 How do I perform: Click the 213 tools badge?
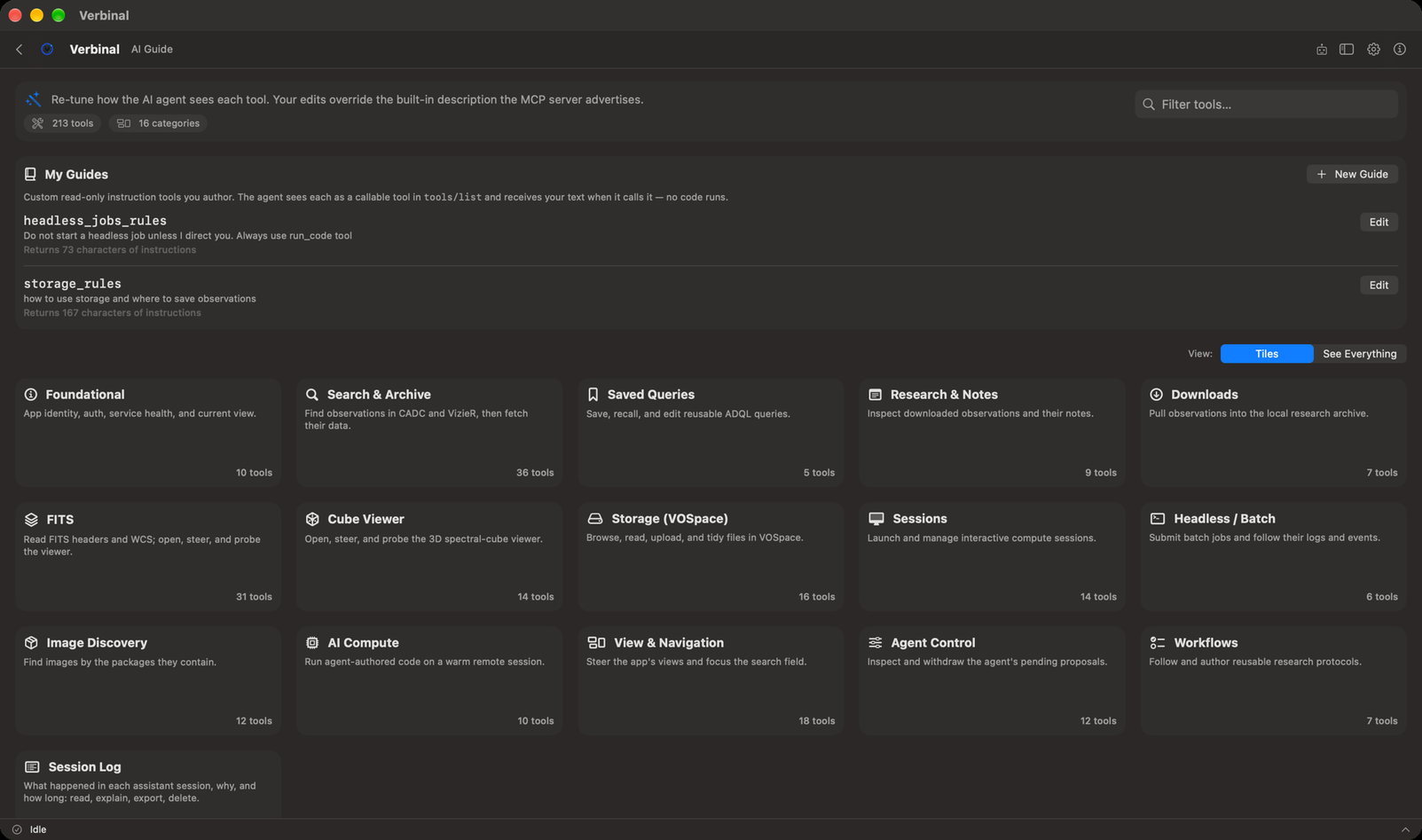pos(62,124)
